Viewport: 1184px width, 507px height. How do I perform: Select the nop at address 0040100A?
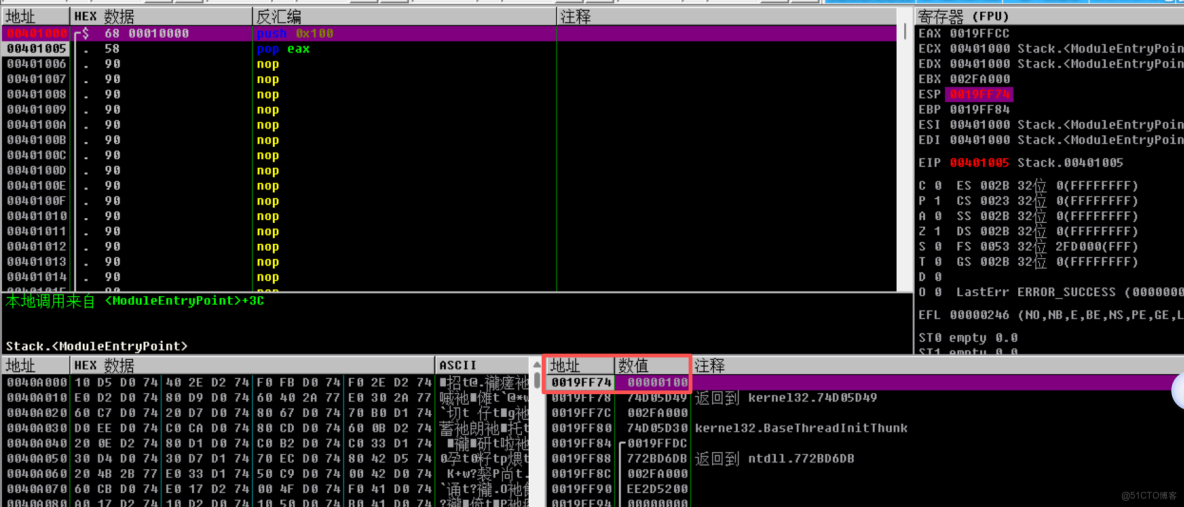point(267,125)
